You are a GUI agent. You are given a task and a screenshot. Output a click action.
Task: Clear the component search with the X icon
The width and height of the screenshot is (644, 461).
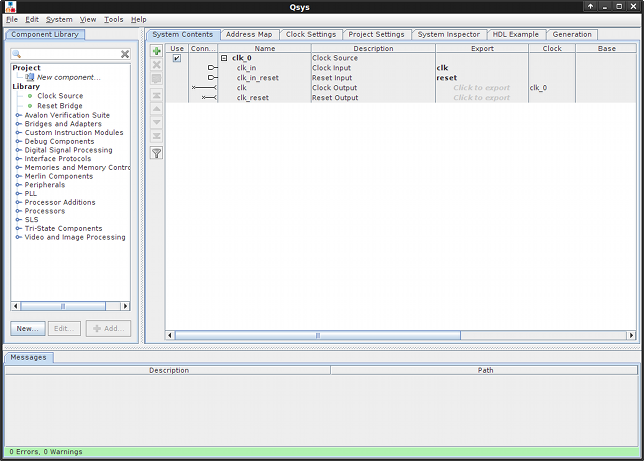pos(125,54)
